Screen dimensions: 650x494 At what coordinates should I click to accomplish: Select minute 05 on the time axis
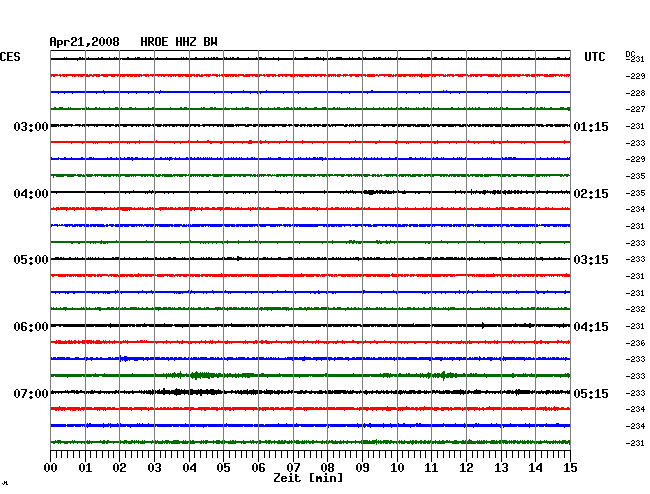(x=223, y=467)
